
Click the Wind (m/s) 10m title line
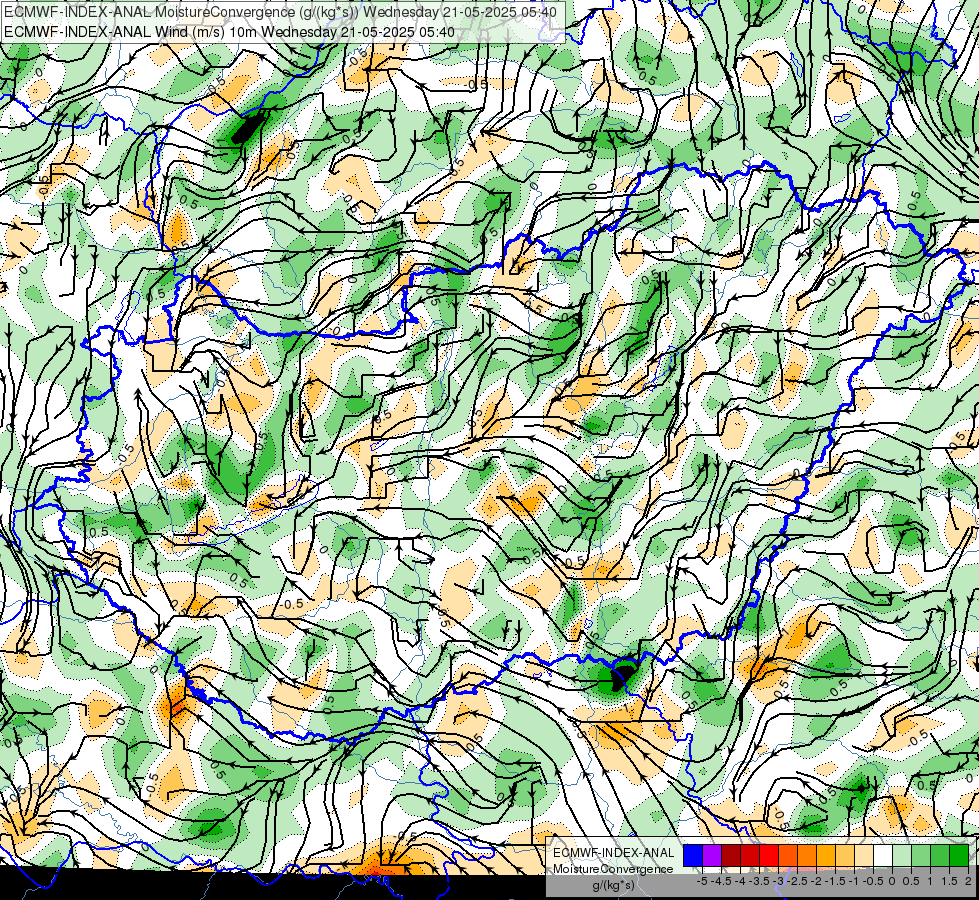(229, 31)
